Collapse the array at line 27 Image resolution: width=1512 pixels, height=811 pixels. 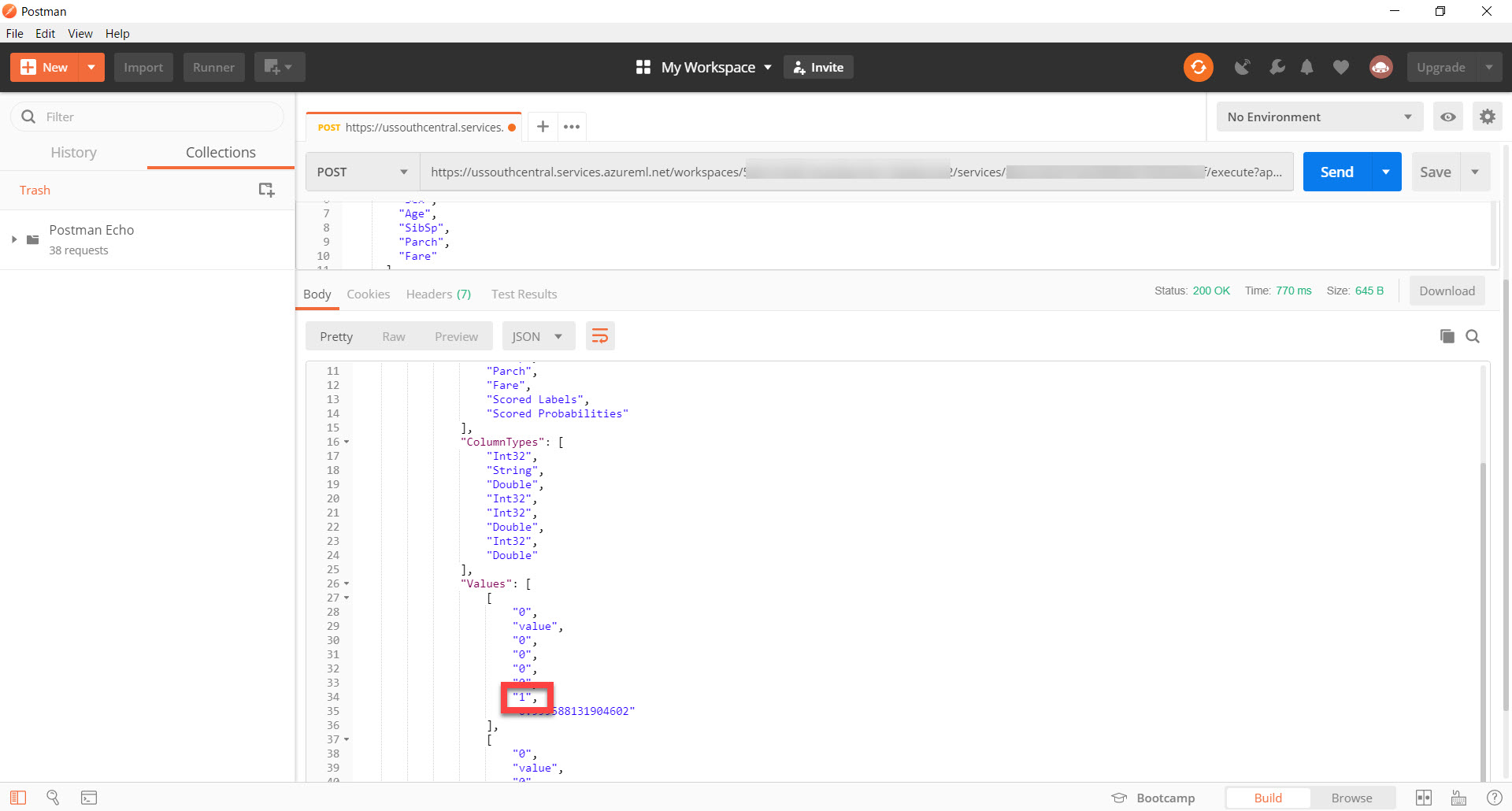346,598
